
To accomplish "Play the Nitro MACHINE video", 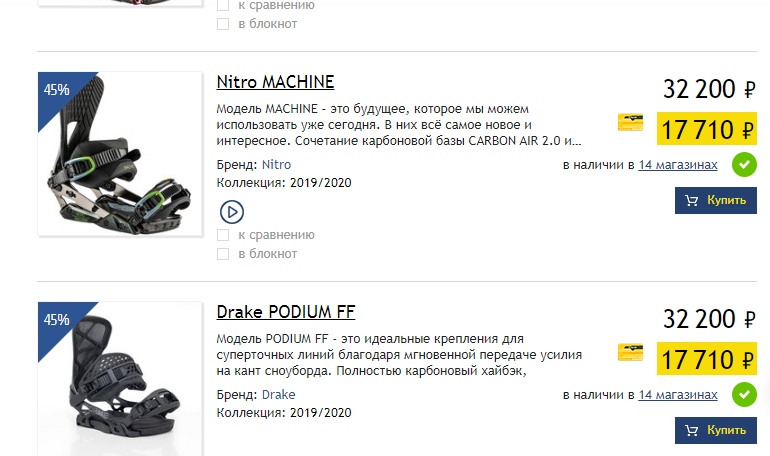I will pyautogui.click(x=232, y=212).
